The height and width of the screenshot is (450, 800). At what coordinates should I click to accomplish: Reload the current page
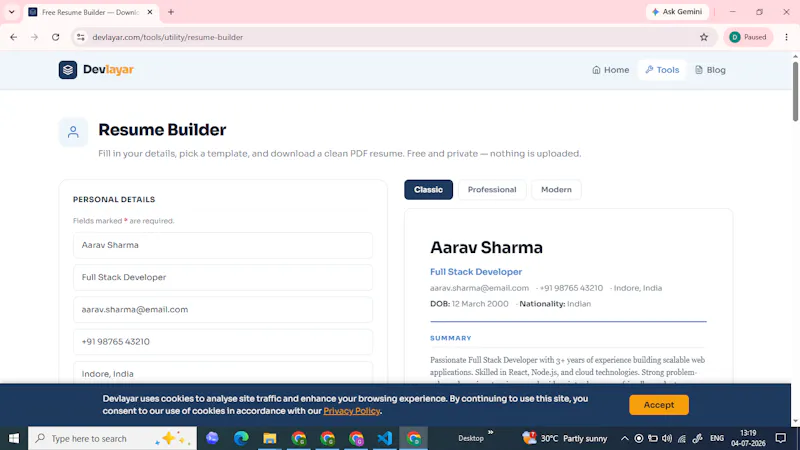(56, 37)
